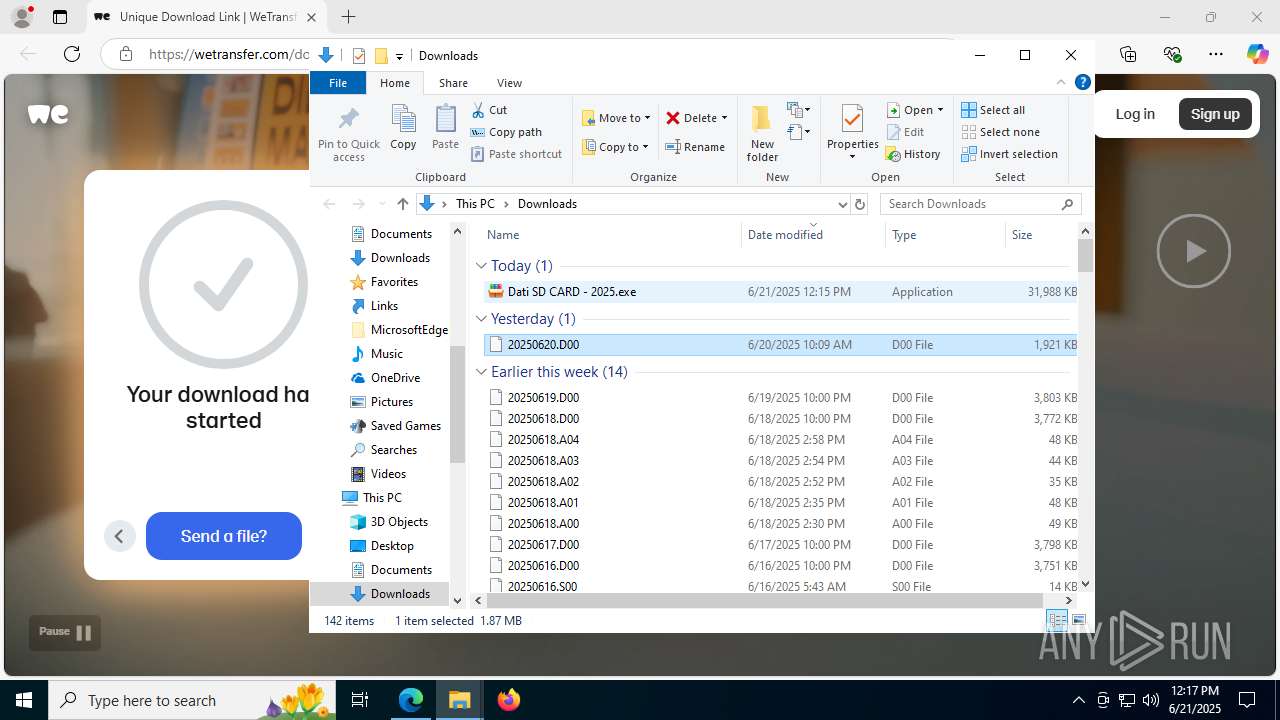Open file History

[x=913, y=154]
